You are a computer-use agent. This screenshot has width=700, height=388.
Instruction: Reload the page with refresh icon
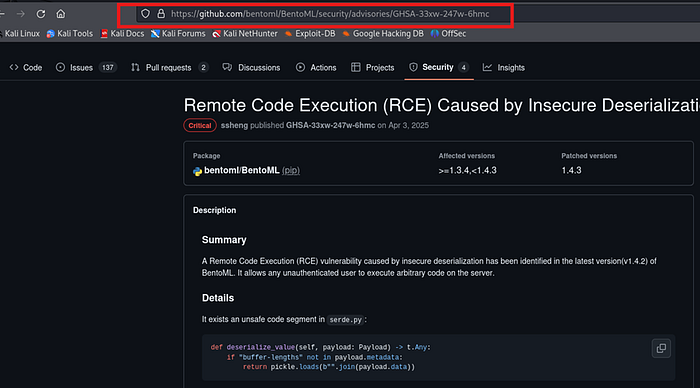(41, 14)
